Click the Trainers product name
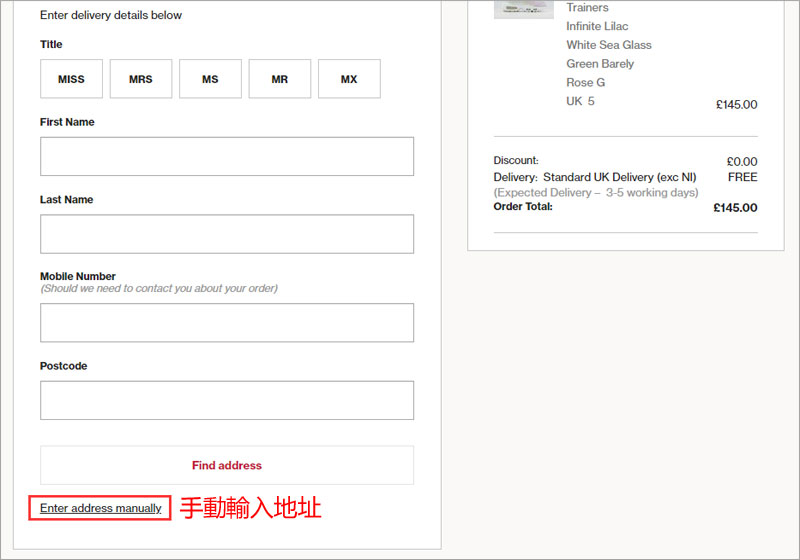Viewport: 800px width, 560px height. coord(587,8)
